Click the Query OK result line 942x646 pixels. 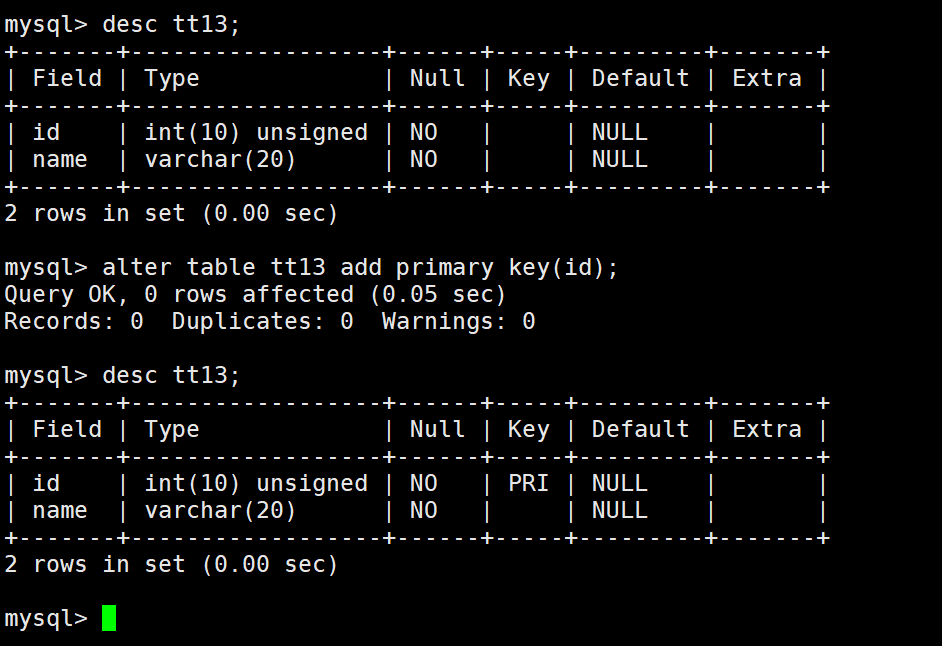click(x=255, y=294)
